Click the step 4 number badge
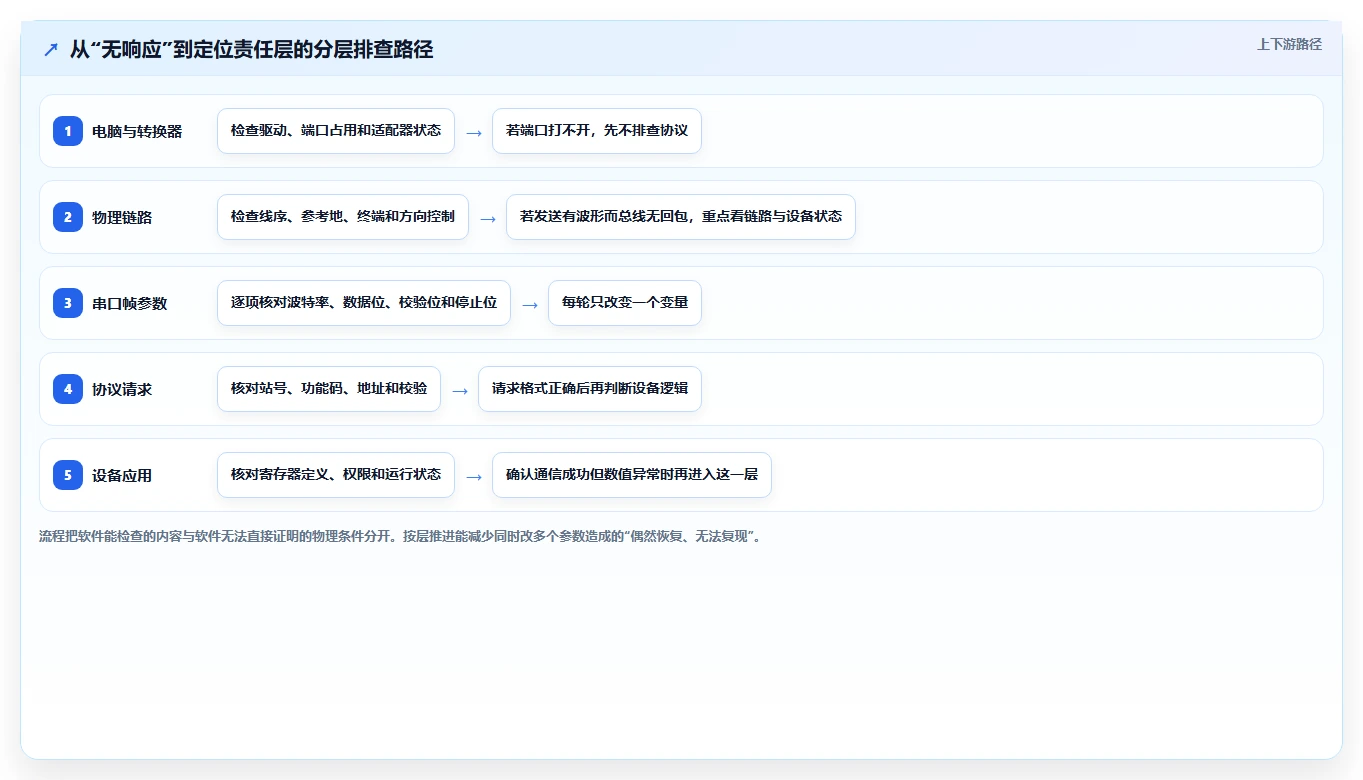The image size is (1363, 780). click(x=68, y=388)
